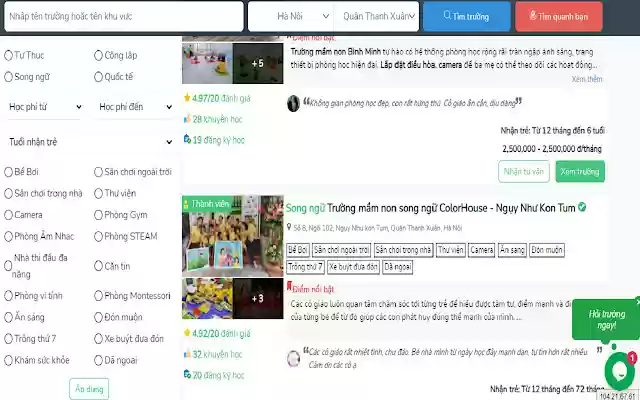
Task: Select the Khám sức khỏe filter
Action: click(8, 360)
